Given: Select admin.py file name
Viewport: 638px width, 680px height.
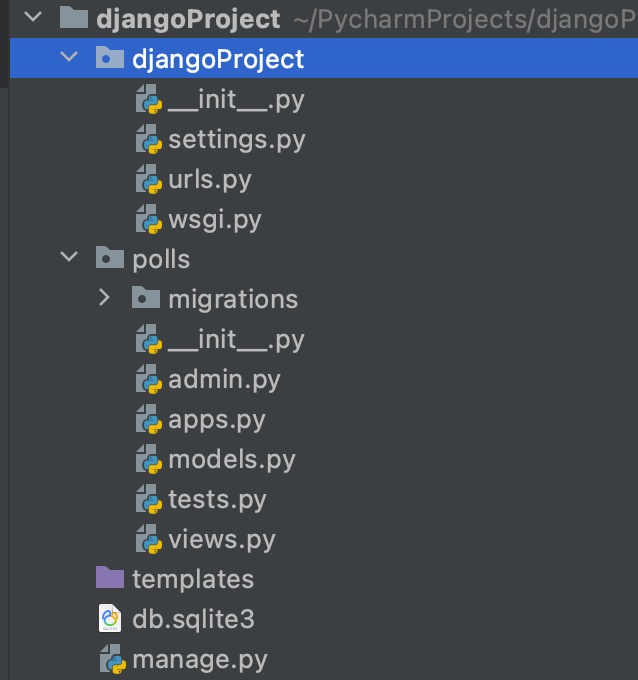Looking at the screenshot, I should 224,380.
